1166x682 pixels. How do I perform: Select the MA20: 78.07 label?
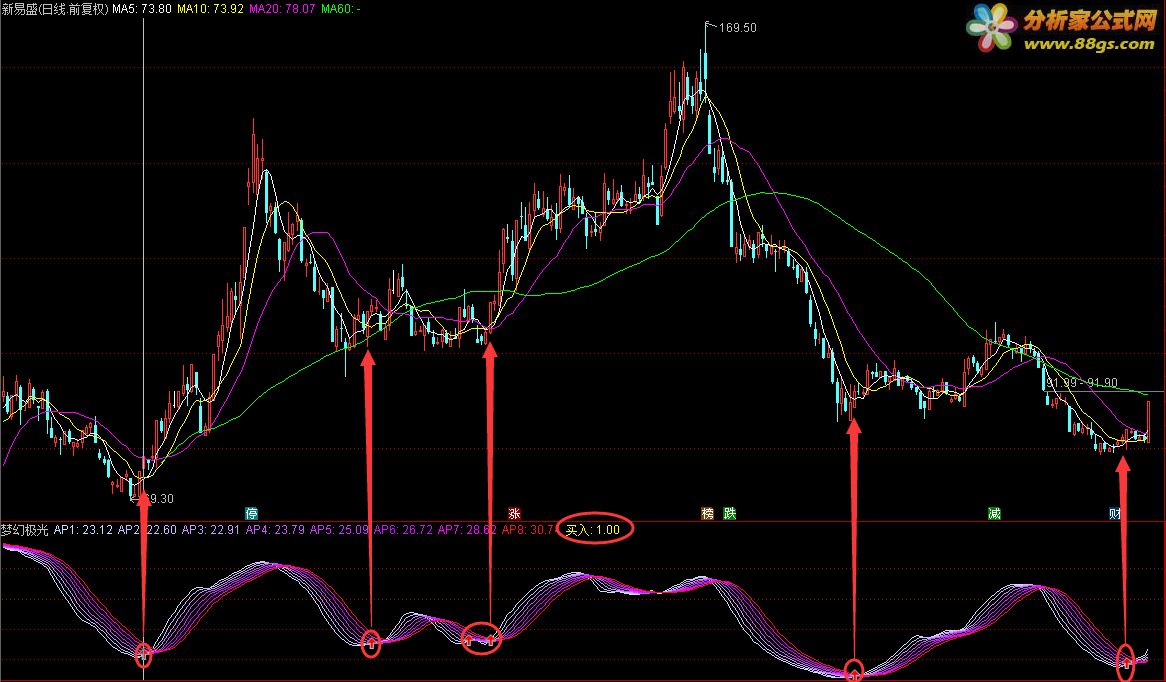pyautogui.click(x=282, y=9)
